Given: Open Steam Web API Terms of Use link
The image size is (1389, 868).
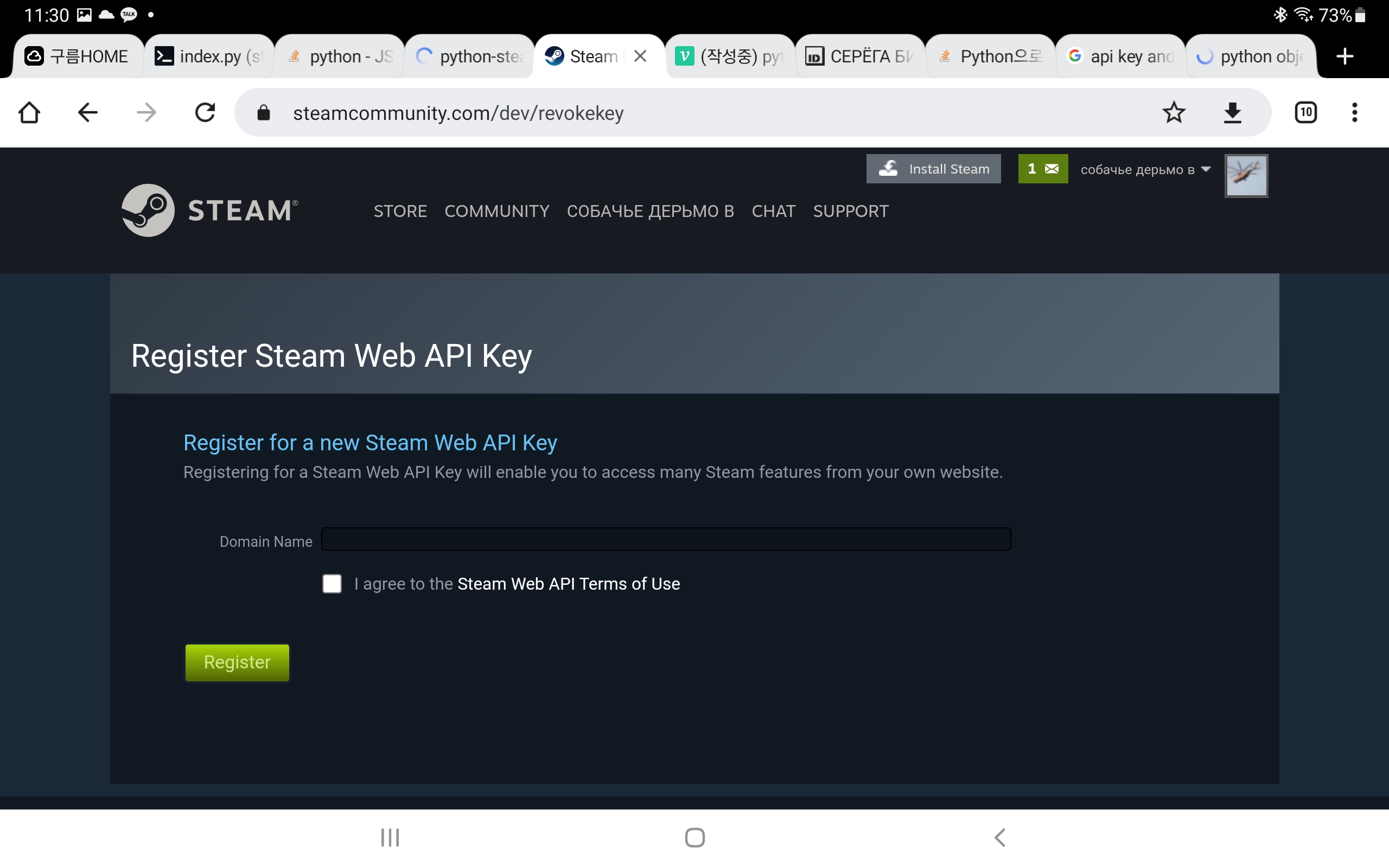Looking at the screenshot, I should tap(569, 584).
